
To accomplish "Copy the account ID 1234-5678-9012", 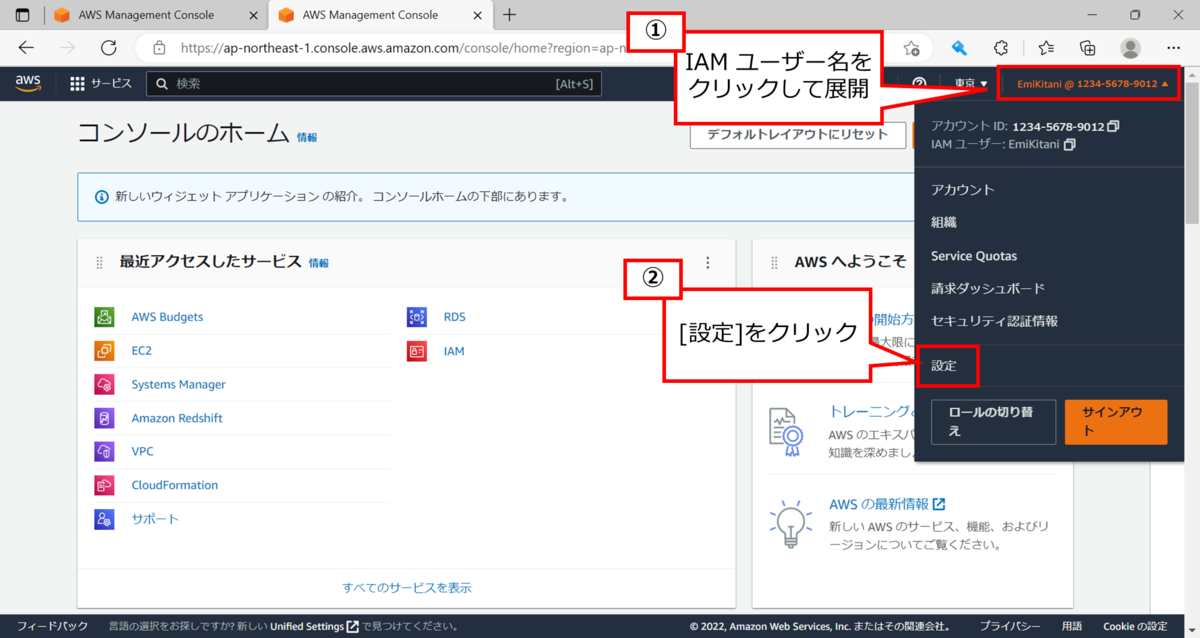I will click(1113, 127).
